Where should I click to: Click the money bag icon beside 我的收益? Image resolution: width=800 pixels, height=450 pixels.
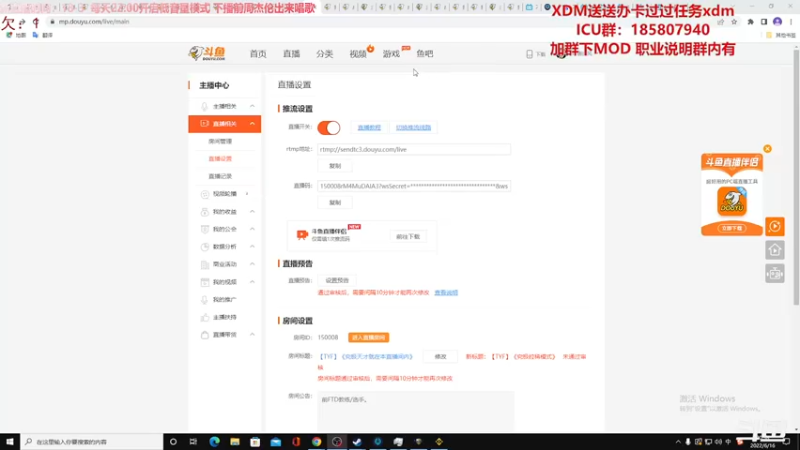coord(205,211)
